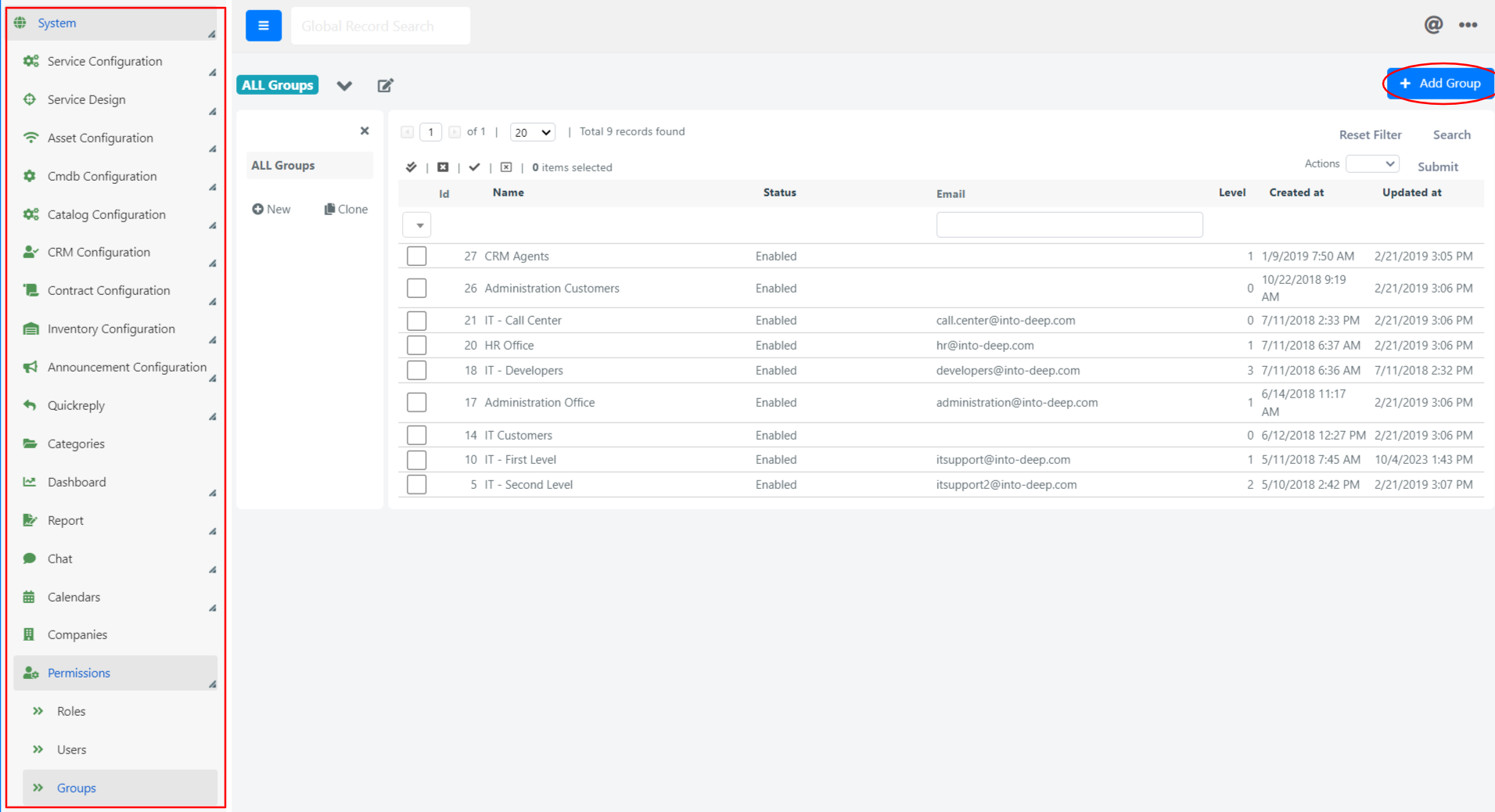Click the single checkmark select icon
The image size is (1495, 812).
click(x=474, y=167)
